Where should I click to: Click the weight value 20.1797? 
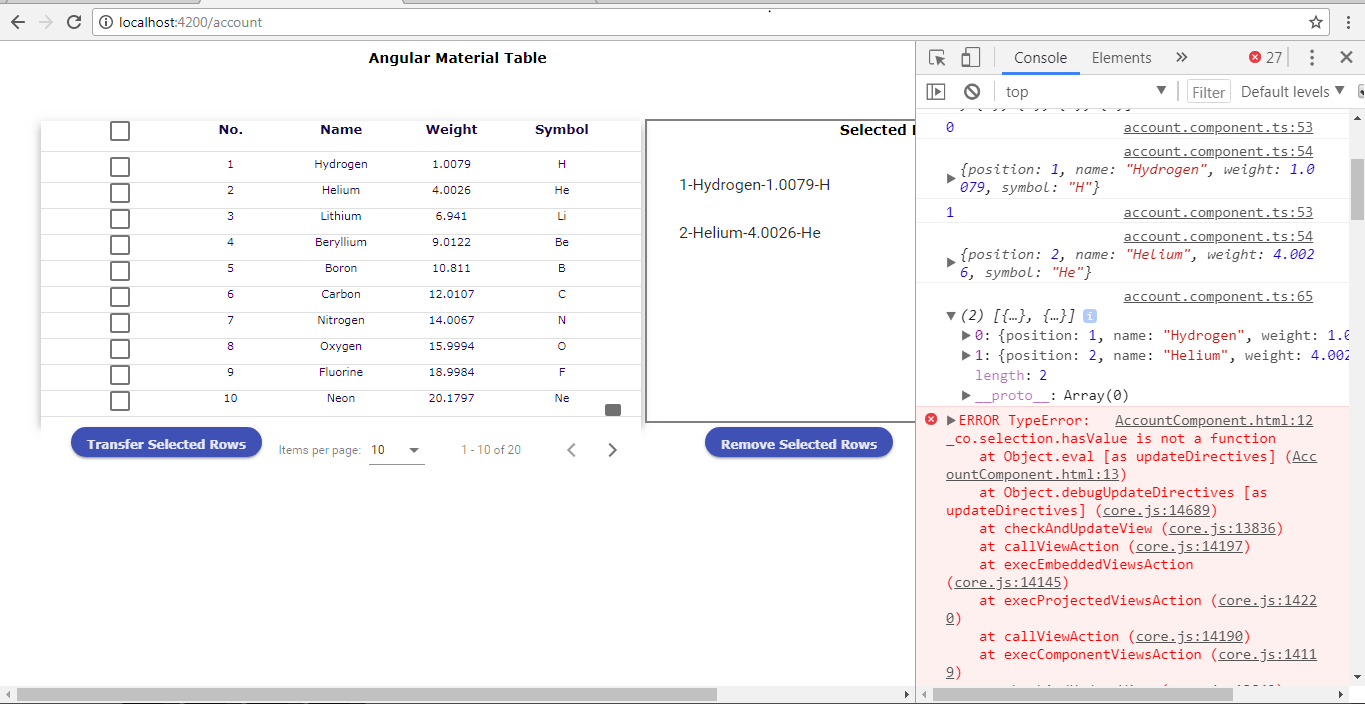tap(452, 398)
